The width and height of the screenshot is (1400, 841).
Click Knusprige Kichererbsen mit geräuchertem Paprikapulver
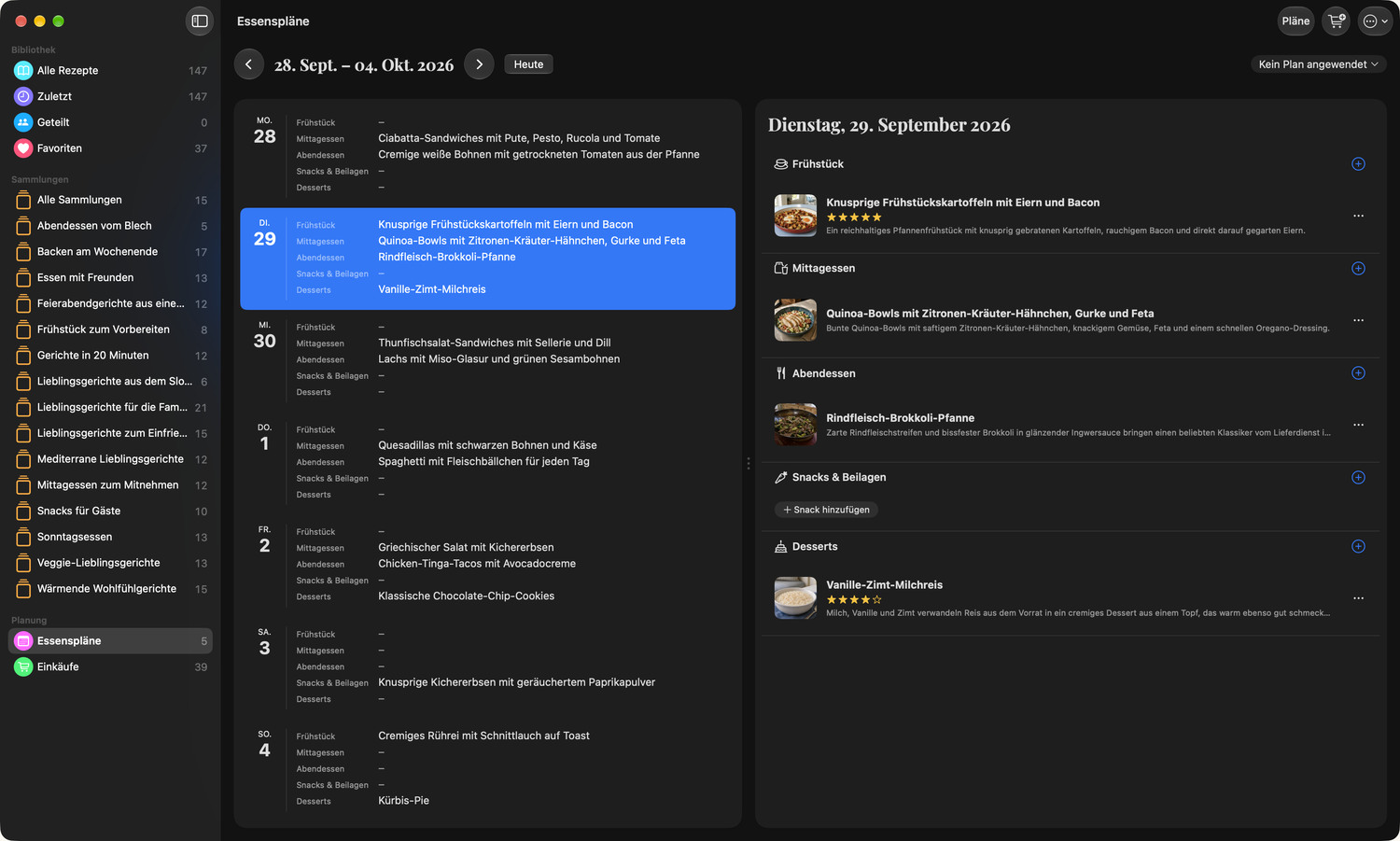point(516,682)
